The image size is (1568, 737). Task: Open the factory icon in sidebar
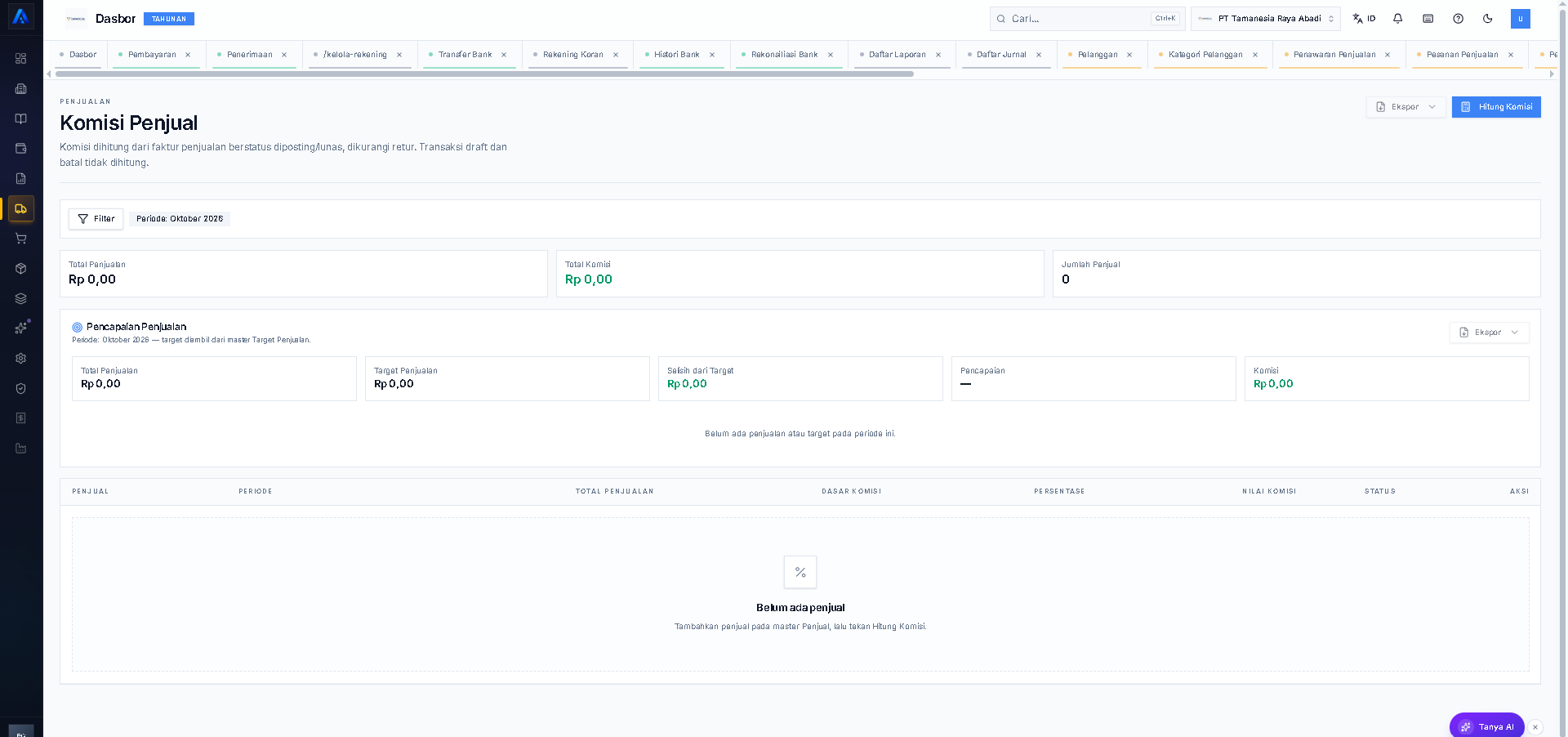tap(21, 448)
